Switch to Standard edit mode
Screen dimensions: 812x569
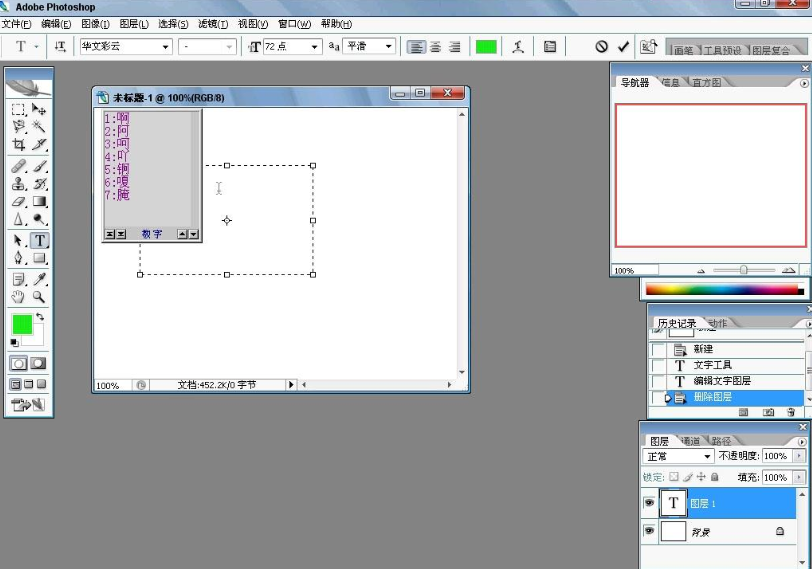(x=19, y=363)
